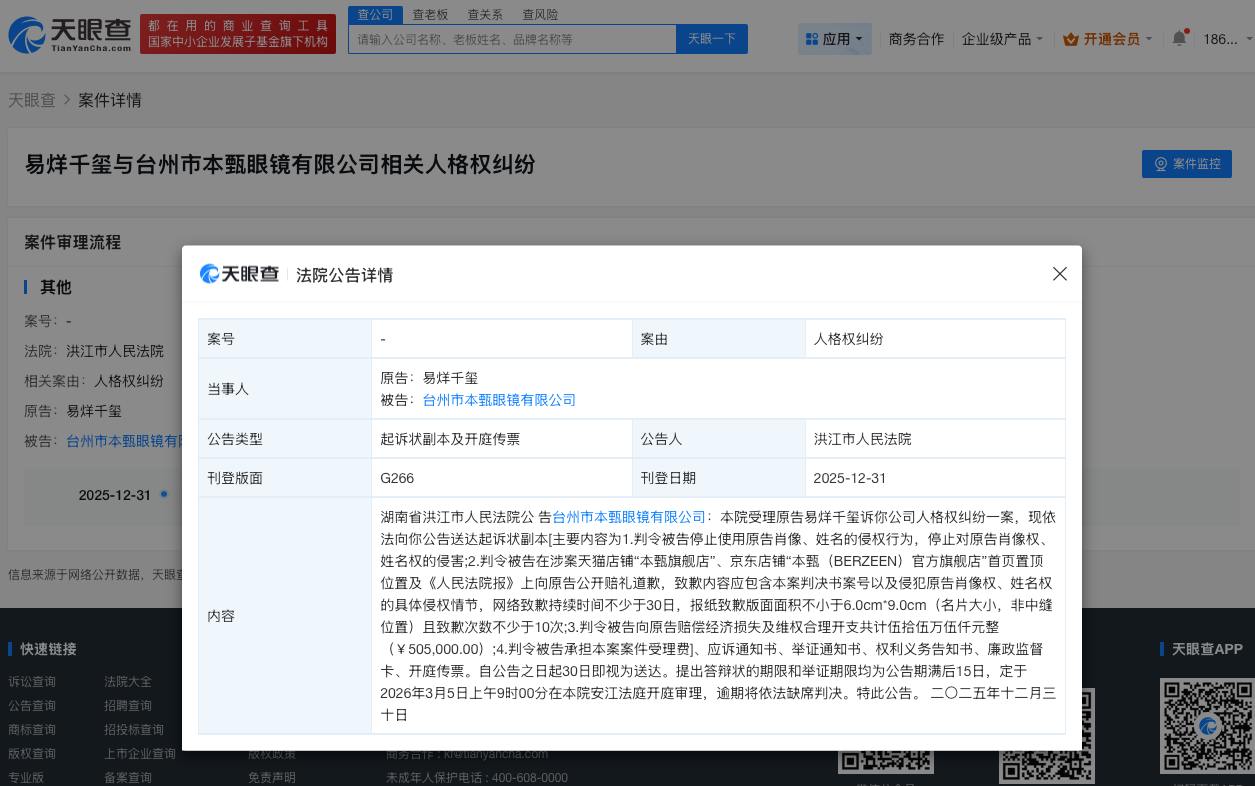Click the company search input field
Viewport: 1255px width, 786px height.
[x=512, y=39]
